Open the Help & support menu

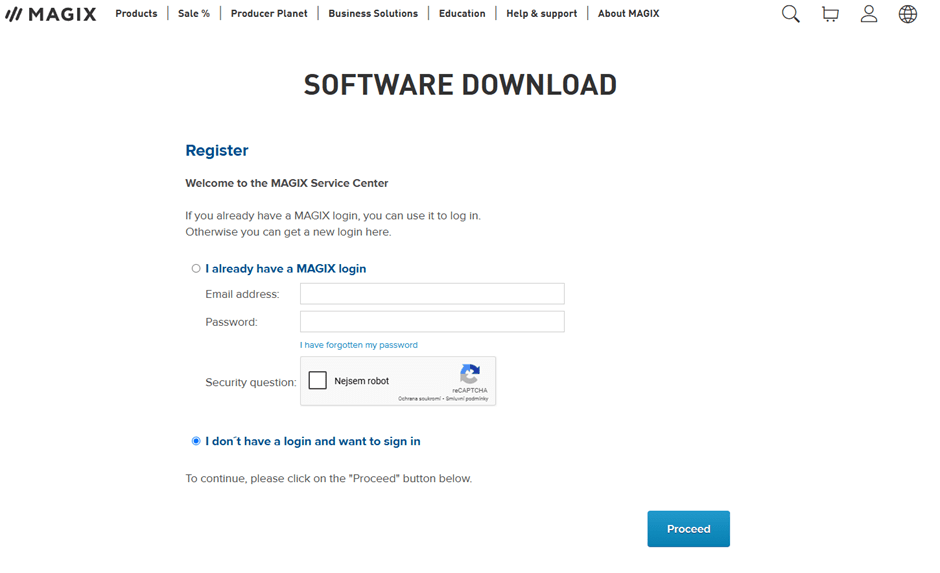(x=541, y=14)
